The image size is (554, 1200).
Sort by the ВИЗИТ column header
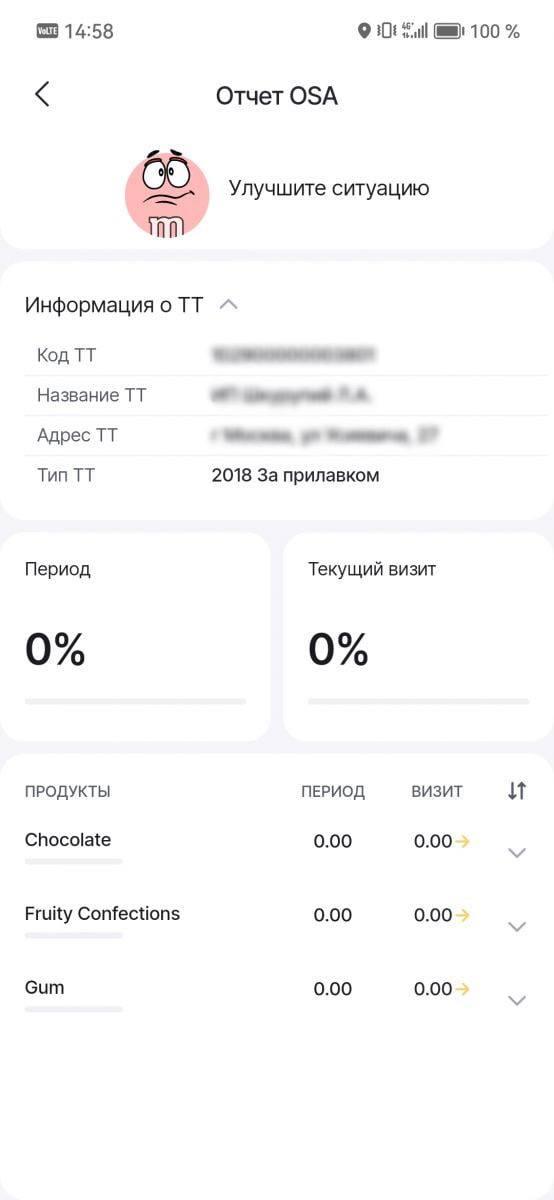click(437, 792)
